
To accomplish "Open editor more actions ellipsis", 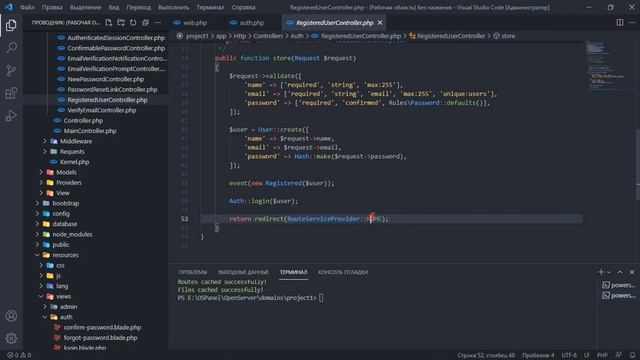I will coord(632,23).
